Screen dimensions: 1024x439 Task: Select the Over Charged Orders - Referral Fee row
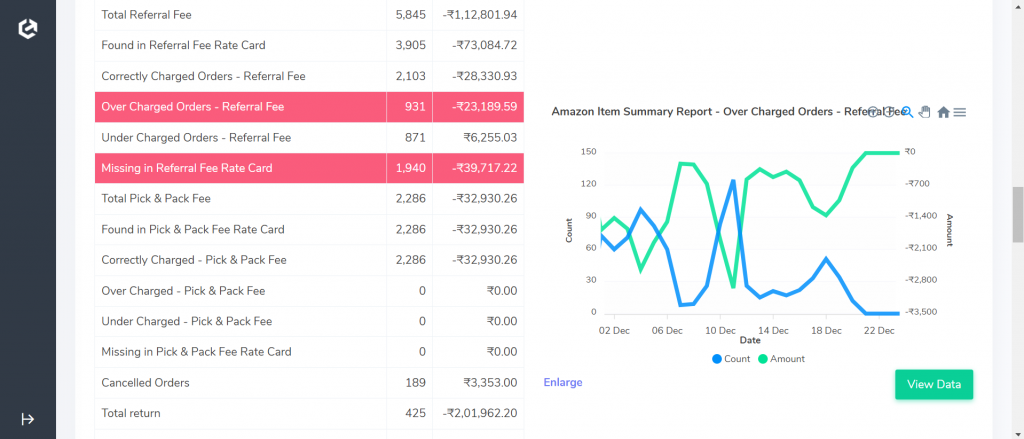tap(309, 107)
